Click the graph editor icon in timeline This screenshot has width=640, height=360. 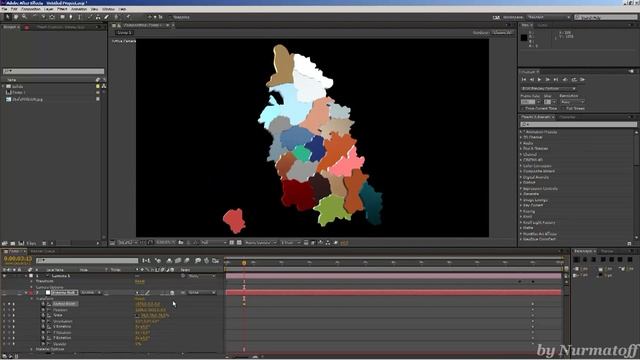tap(216, 260)
